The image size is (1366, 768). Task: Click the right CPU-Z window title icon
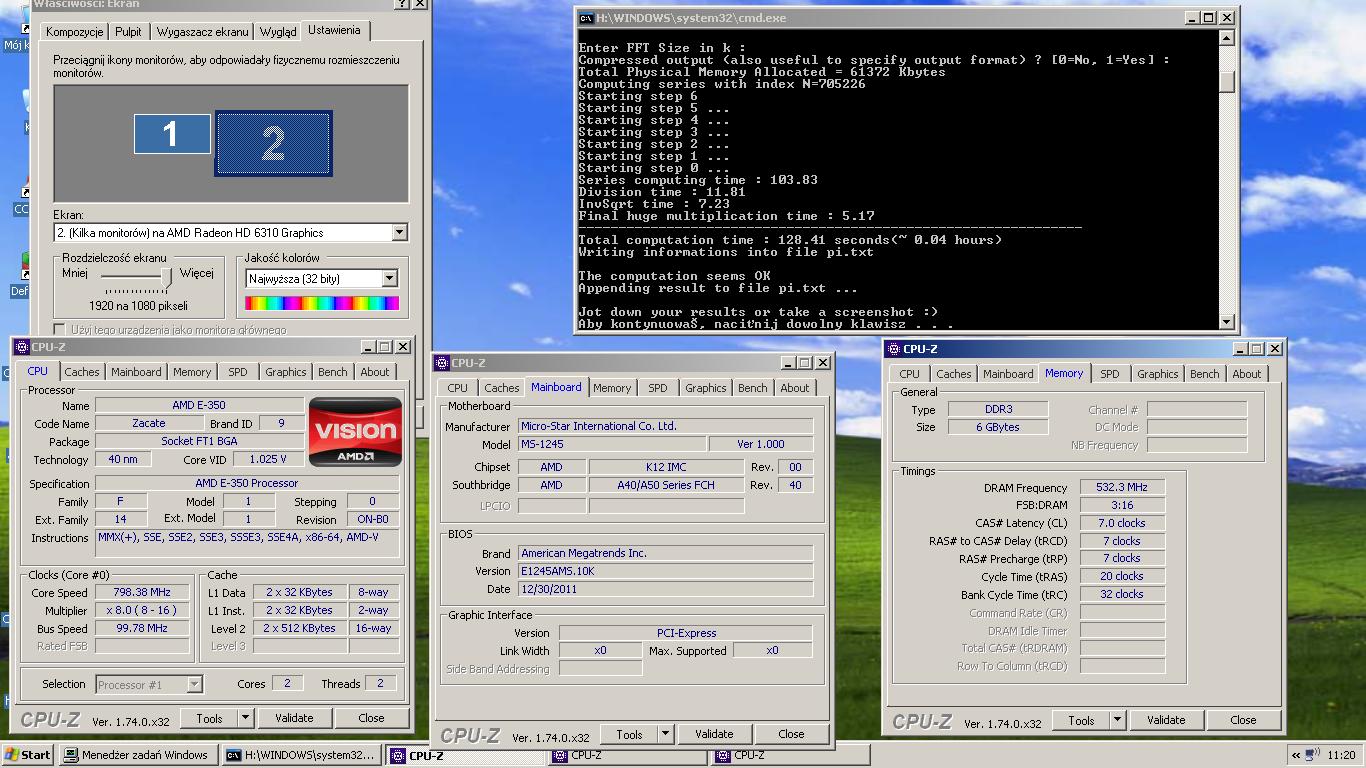tap(895, 349)
